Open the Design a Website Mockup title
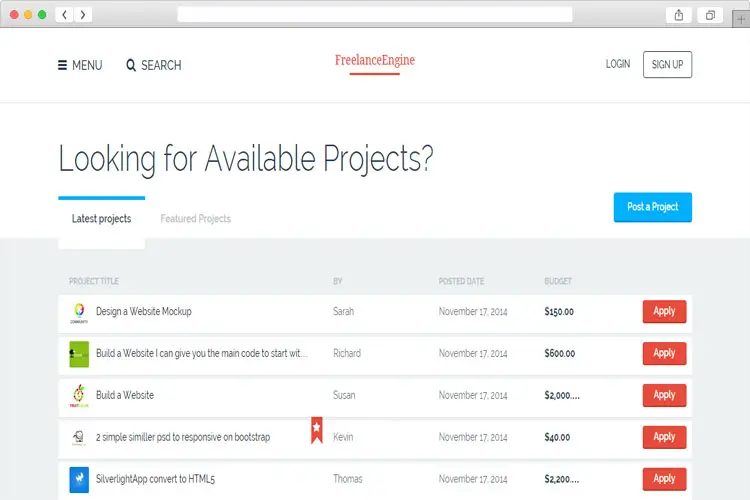Screen dimensions: 750x500 click(143, 311)
